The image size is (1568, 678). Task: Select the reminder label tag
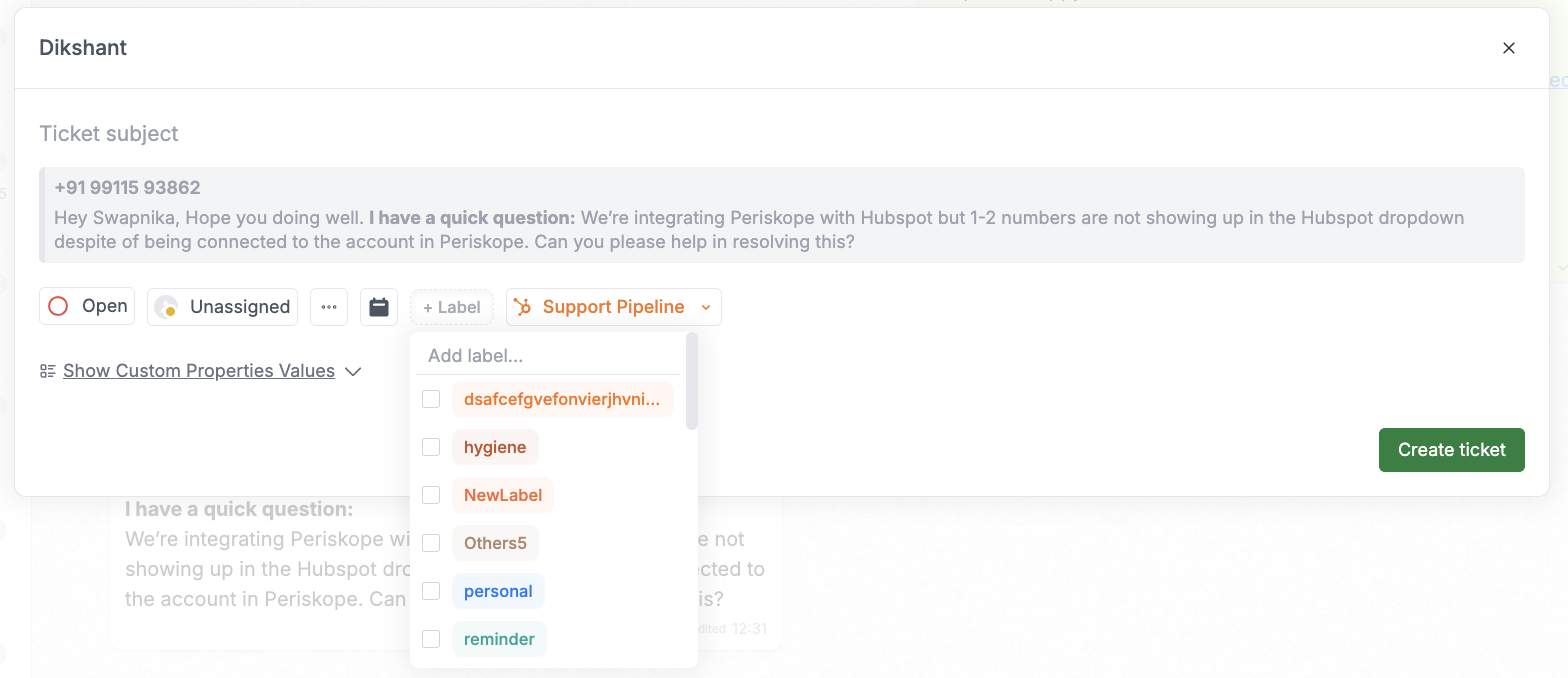(499, 639)
